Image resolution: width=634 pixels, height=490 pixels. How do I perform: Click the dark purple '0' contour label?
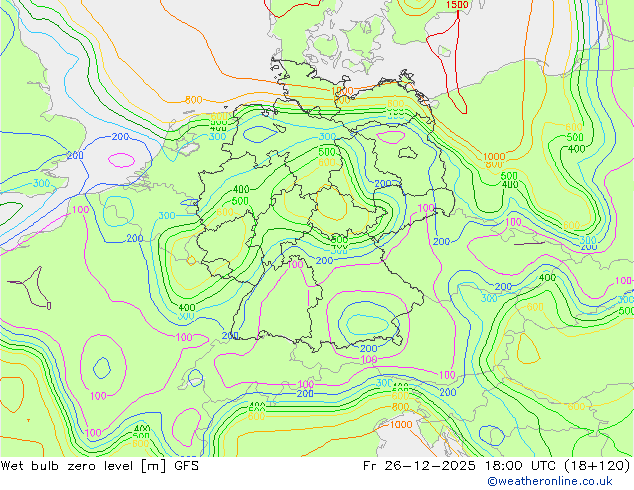(49, 306)
